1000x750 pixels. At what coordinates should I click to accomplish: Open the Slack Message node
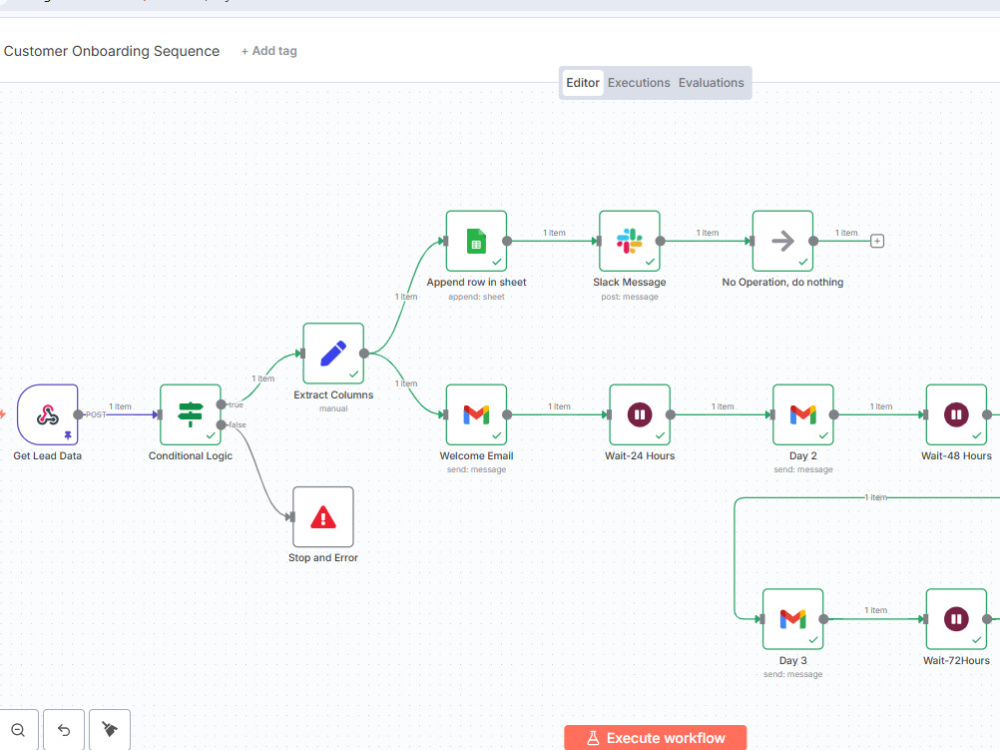pos(629,241)
